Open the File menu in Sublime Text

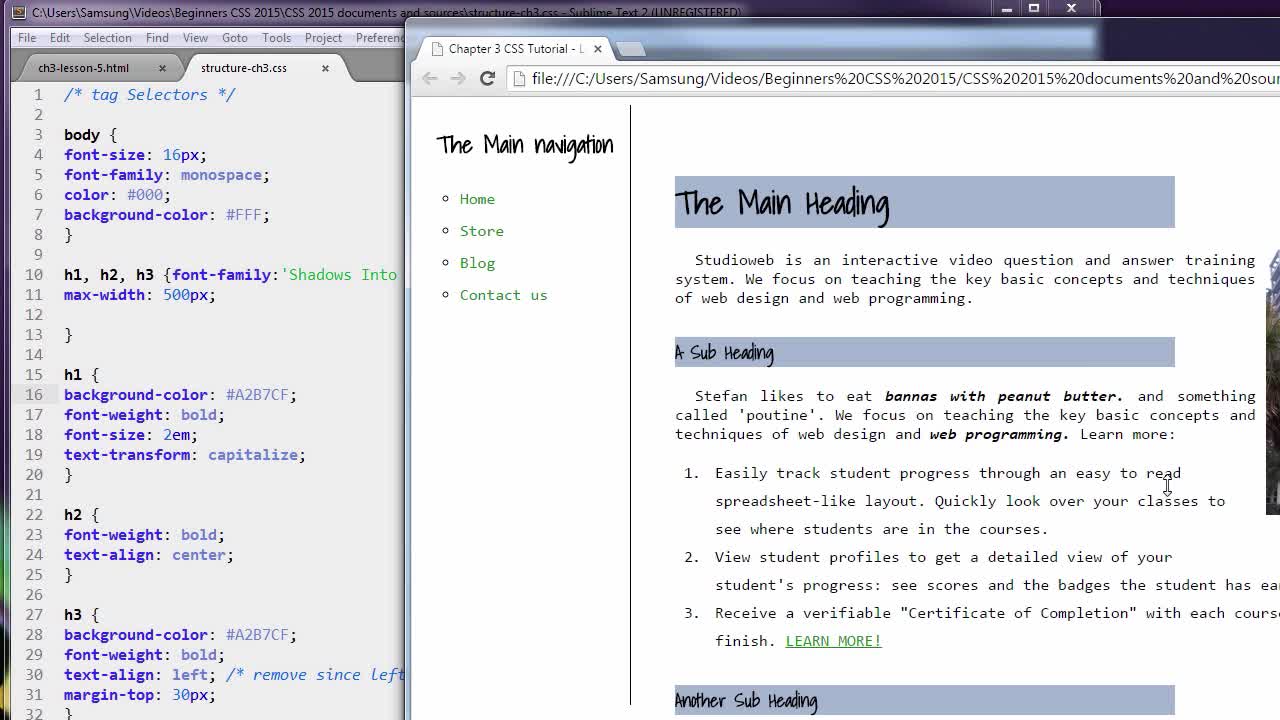pos(27,38)
